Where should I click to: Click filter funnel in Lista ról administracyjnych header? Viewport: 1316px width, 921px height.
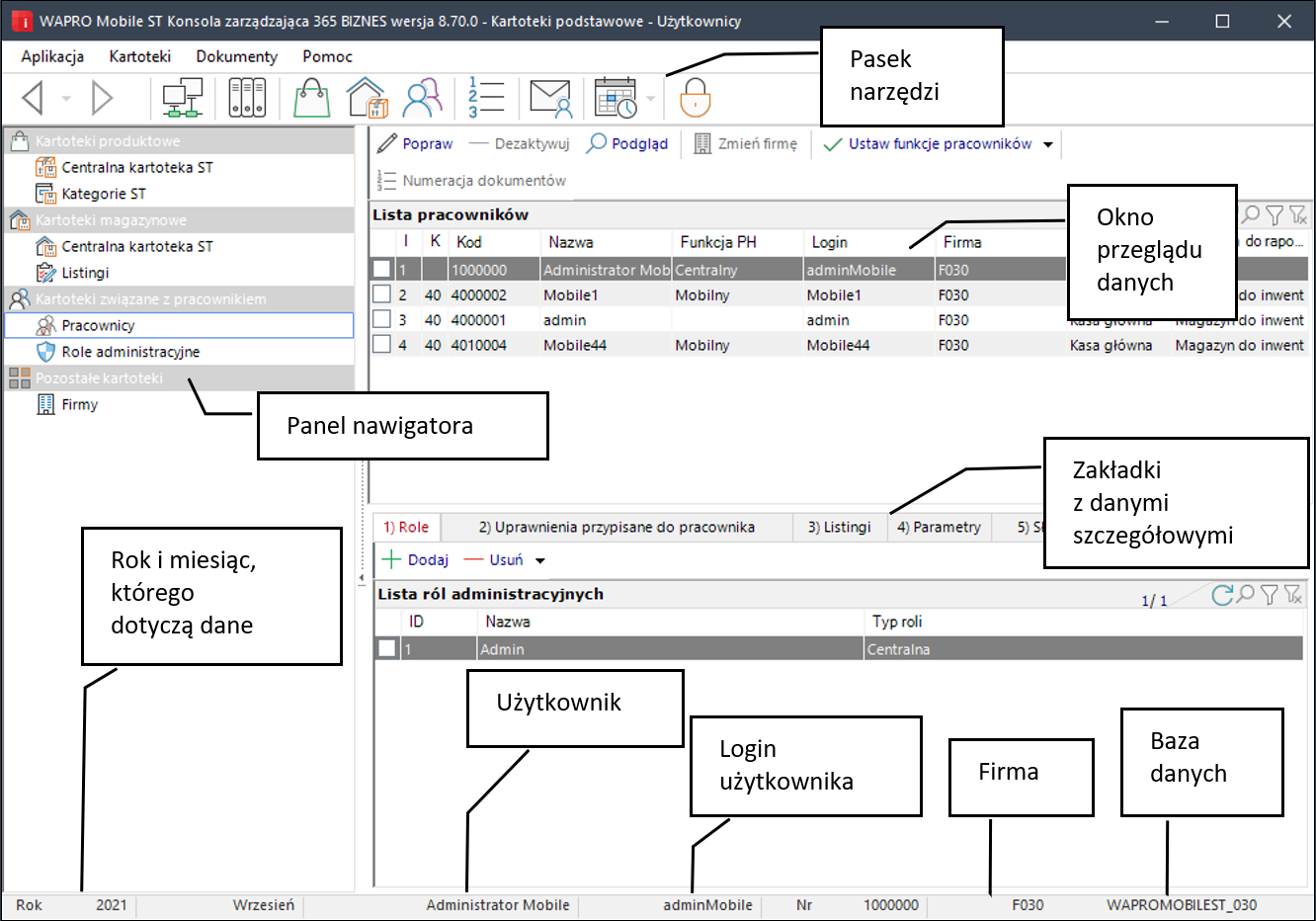tap(1270, 594)
